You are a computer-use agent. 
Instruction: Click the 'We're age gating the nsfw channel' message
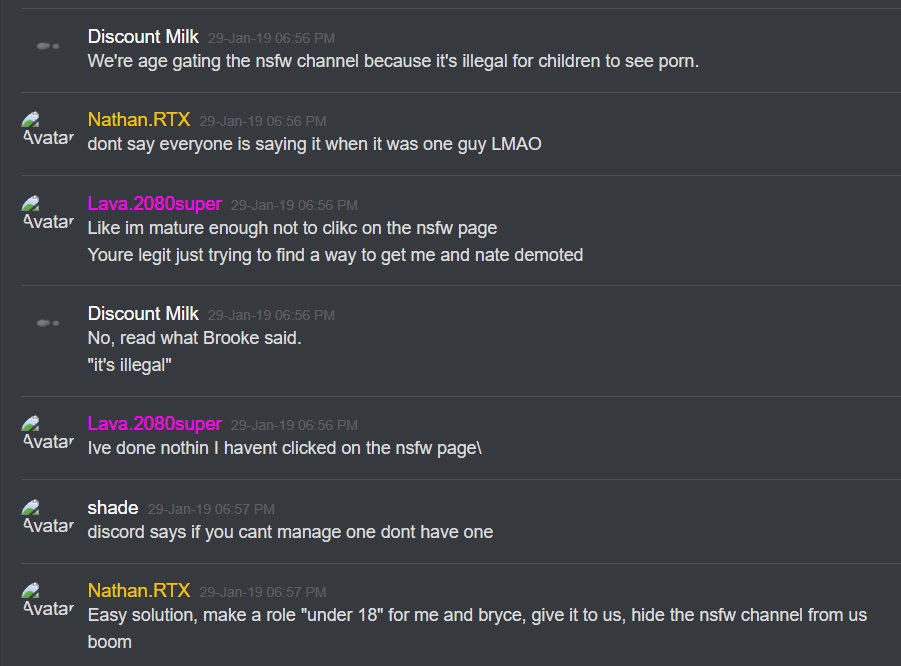click(x=393, y=61)
